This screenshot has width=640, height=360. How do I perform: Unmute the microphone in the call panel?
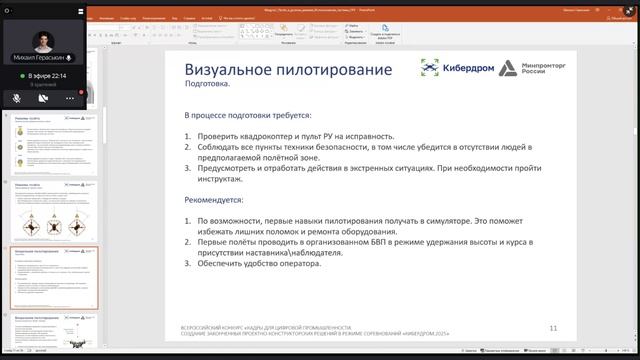pos(16,98)
